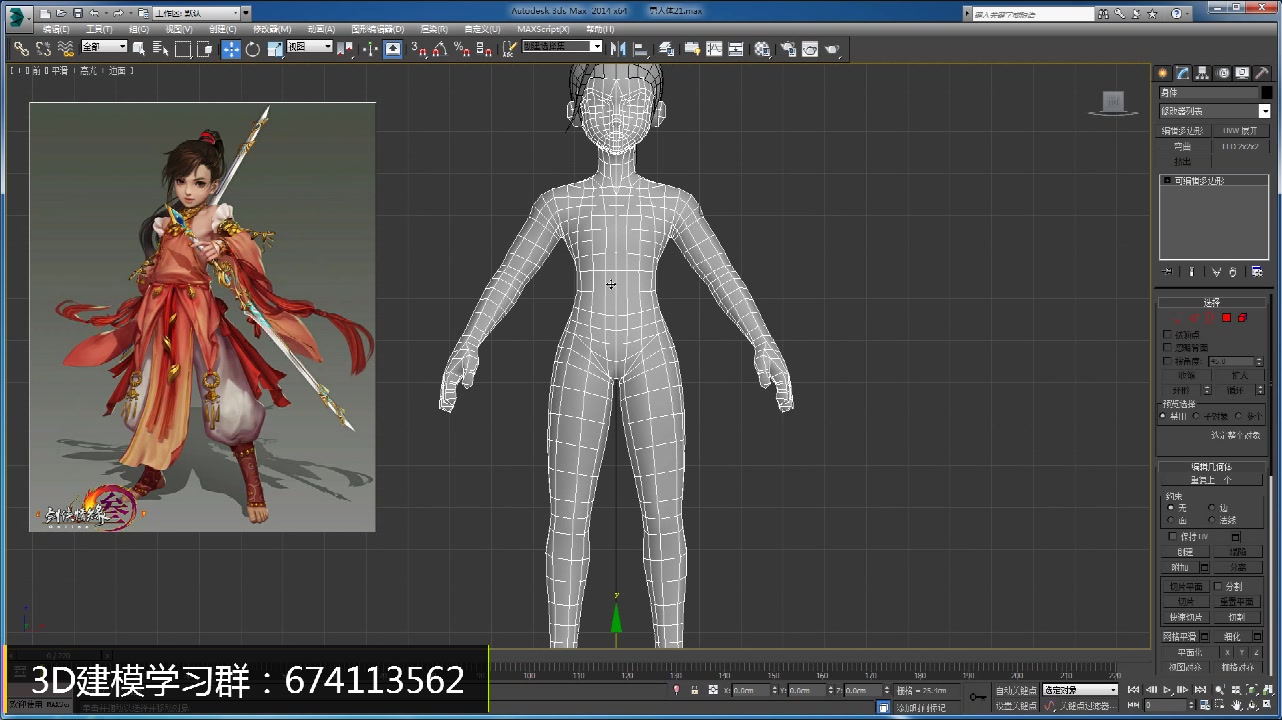Click the Mirror tool icon

coord(618,48)
